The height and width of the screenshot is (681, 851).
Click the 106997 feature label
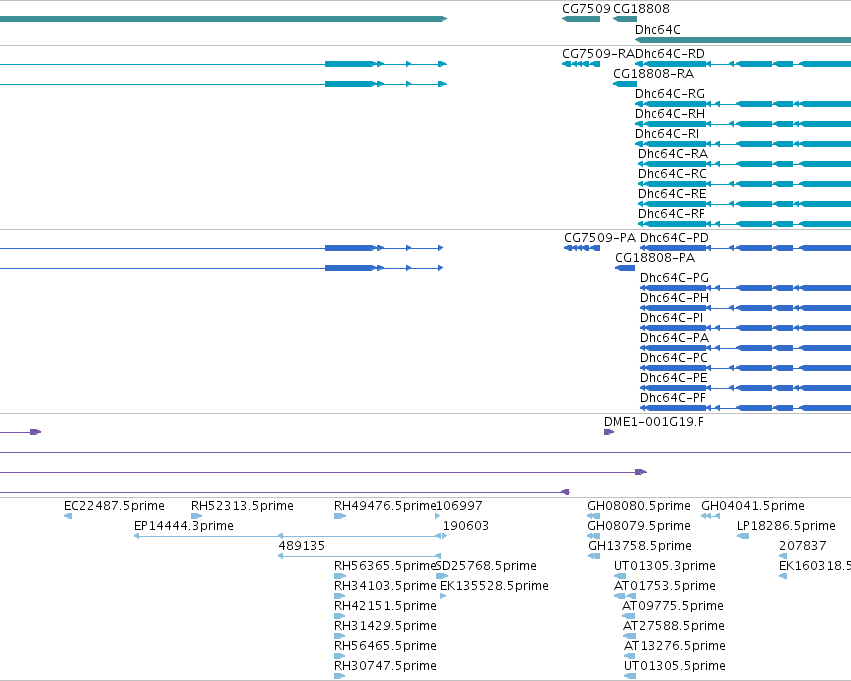tap(459, 506)
